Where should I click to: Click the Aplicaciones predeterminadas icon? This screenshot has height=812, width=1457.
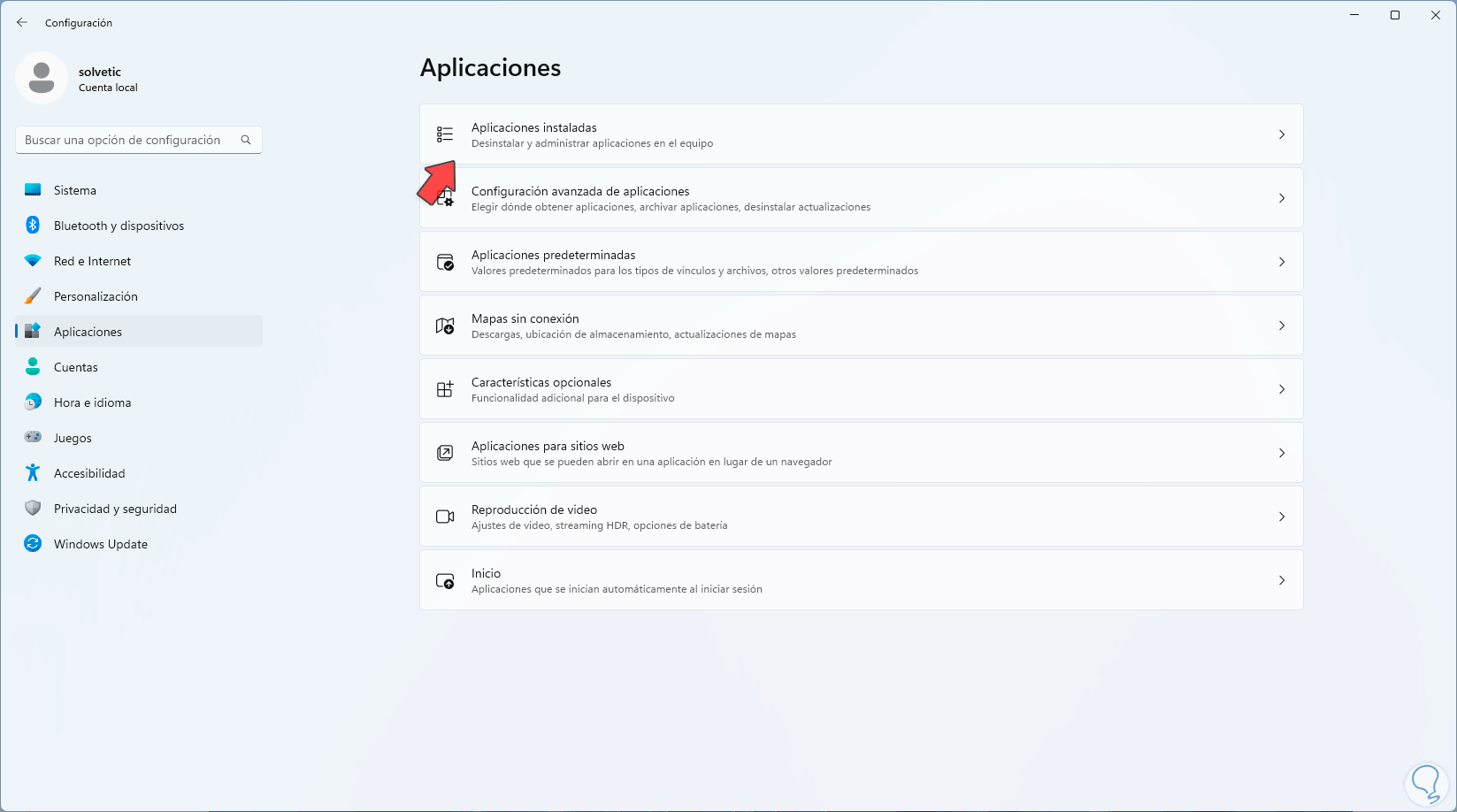point(445,263)
